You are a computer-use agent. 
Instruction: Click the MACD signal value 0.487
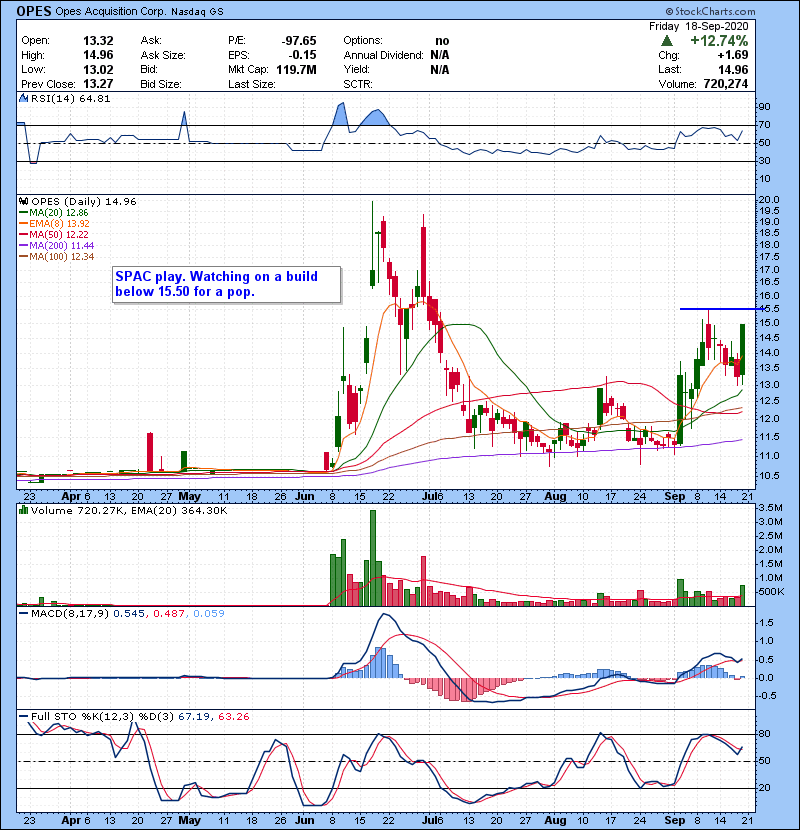pos(169,614)
